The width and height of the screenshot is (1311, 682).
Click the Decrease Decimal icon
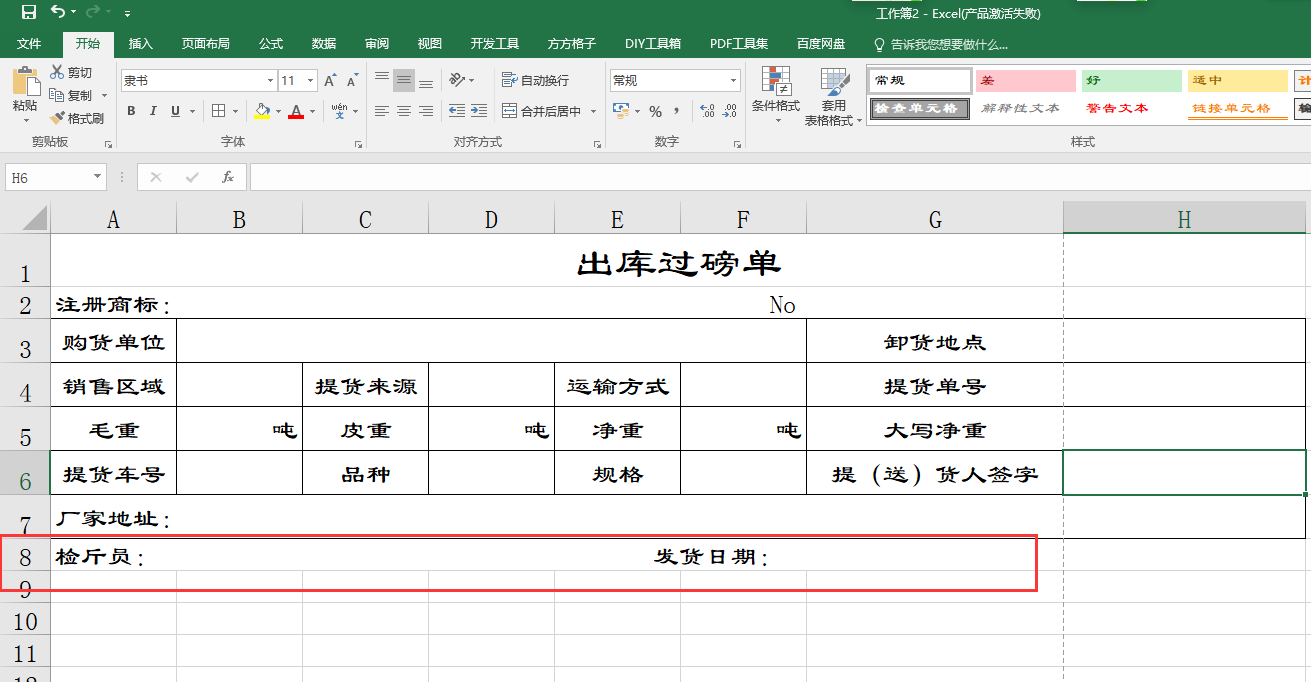click(x=731, y=111)
